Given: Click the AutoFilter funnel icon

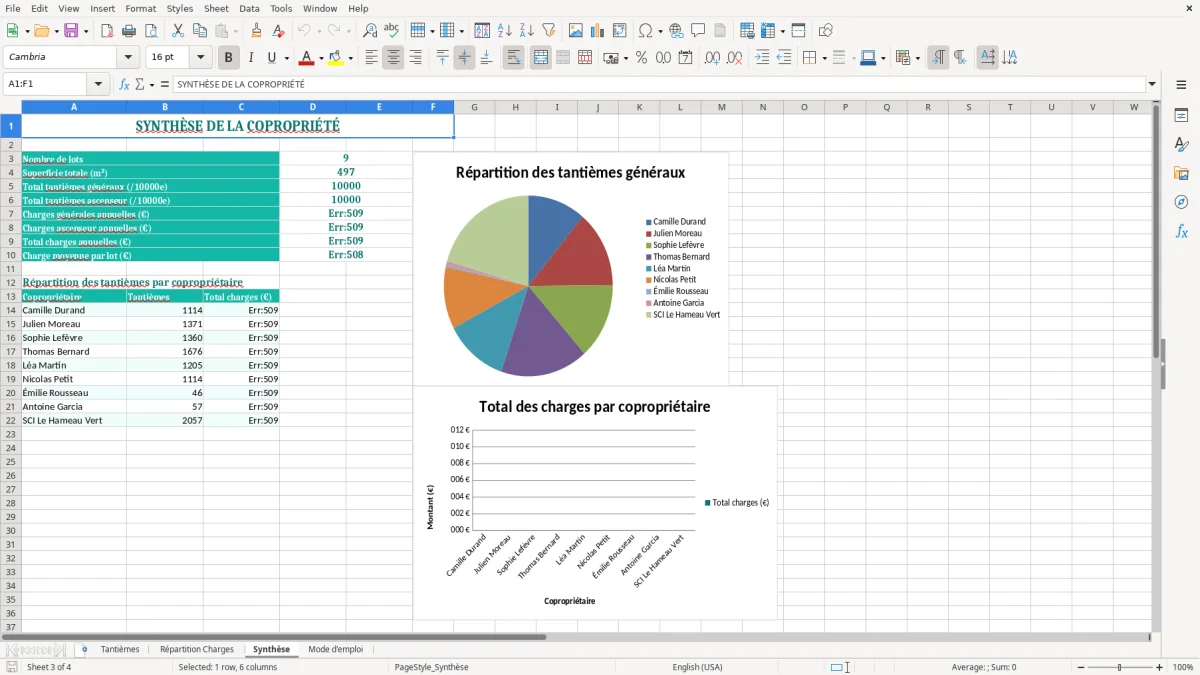Looking at the screenshot, I should [x=548, y=31].
